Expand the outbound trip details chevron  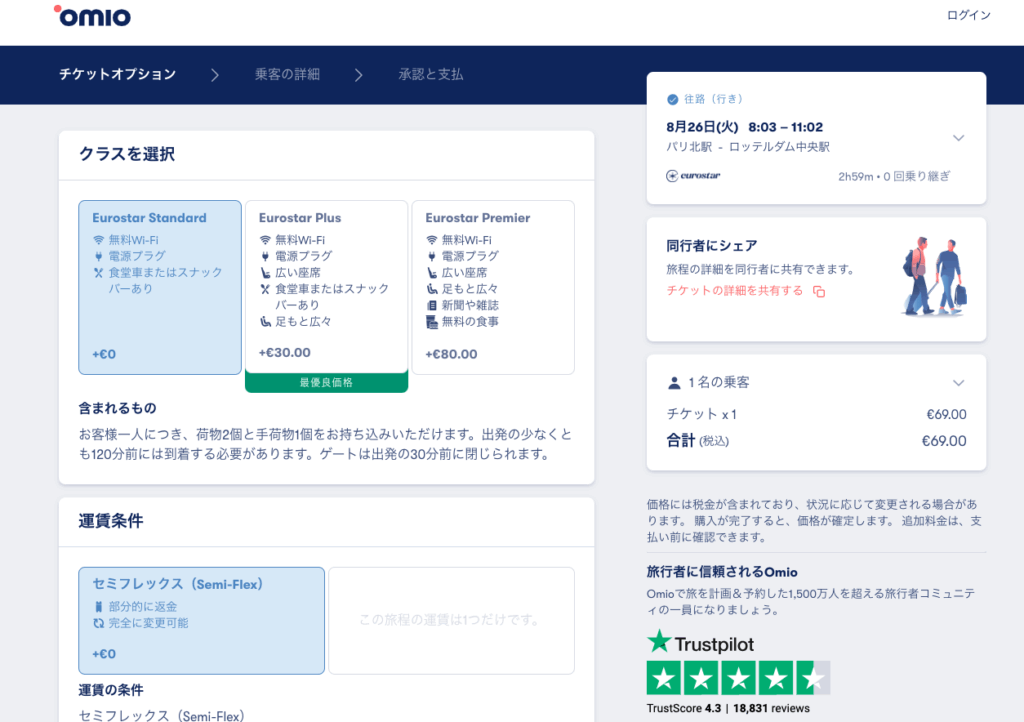[x=958, y=138]
